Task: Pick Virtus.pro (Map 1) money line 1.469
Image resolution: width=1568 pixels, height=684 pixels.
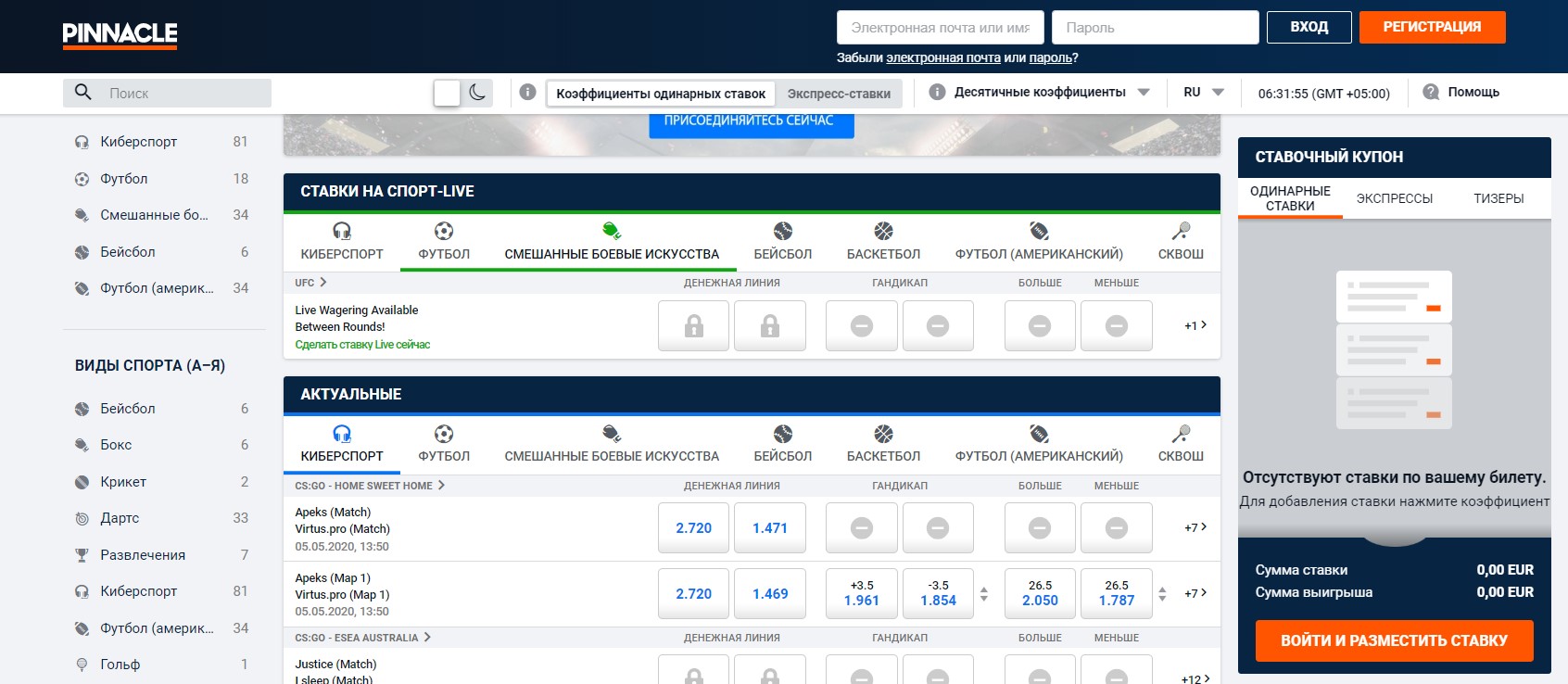Action: (770, 594)
